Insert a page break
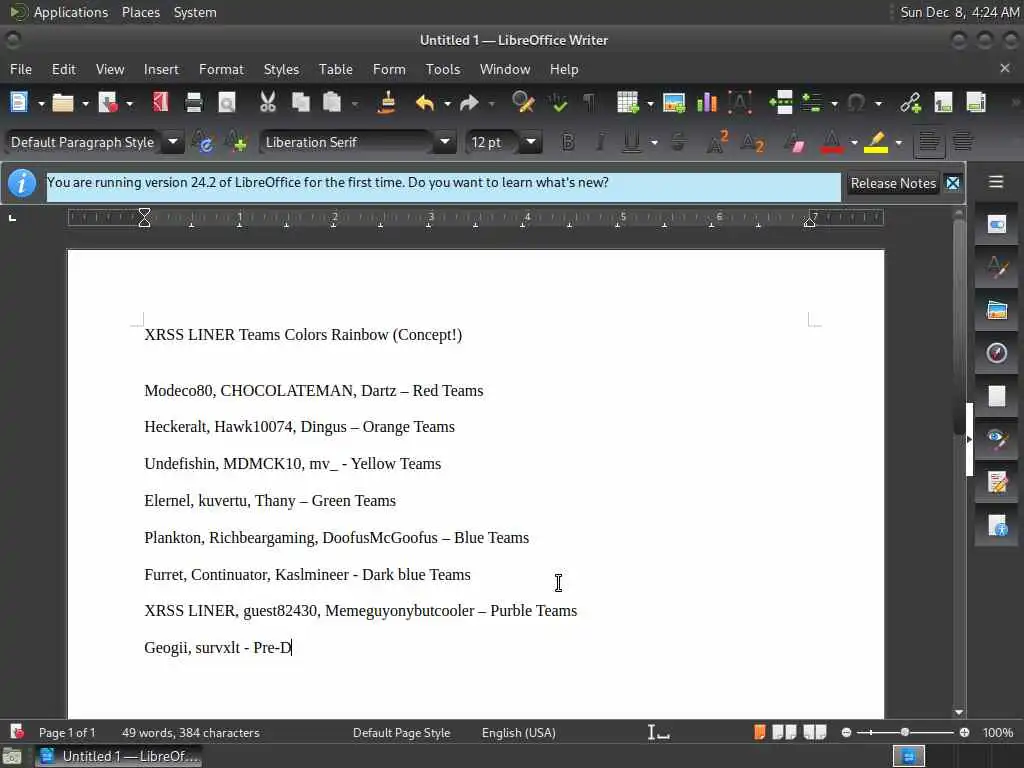1024x768 pixels. pos(781,103)
